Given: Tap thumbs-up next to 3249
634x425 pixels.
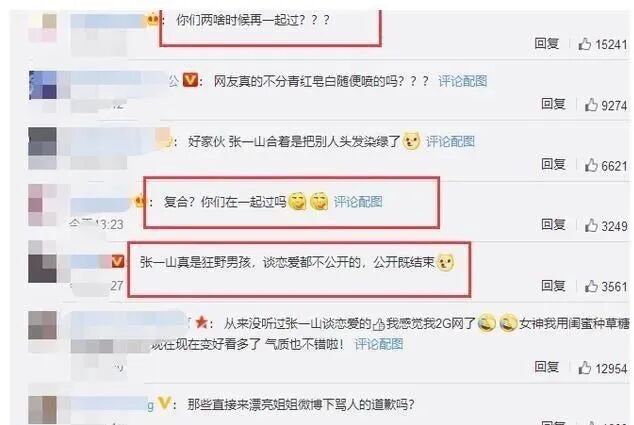Looking at the screenshot, I should (591, 225).
